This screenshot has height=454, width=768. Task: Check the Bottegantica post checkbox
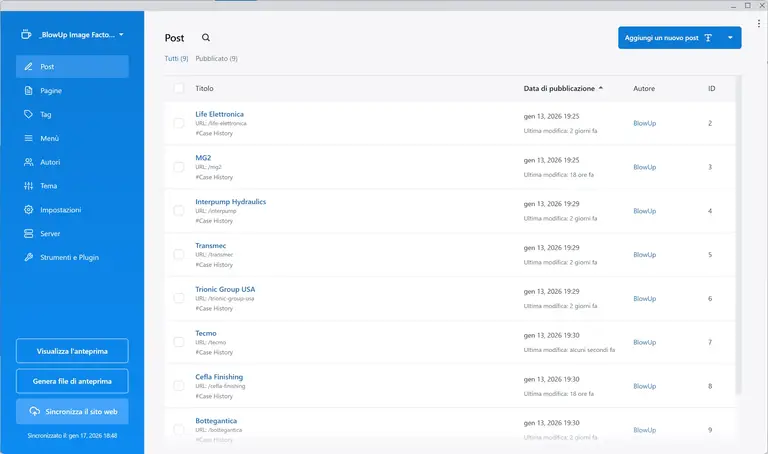pos(179,430)
